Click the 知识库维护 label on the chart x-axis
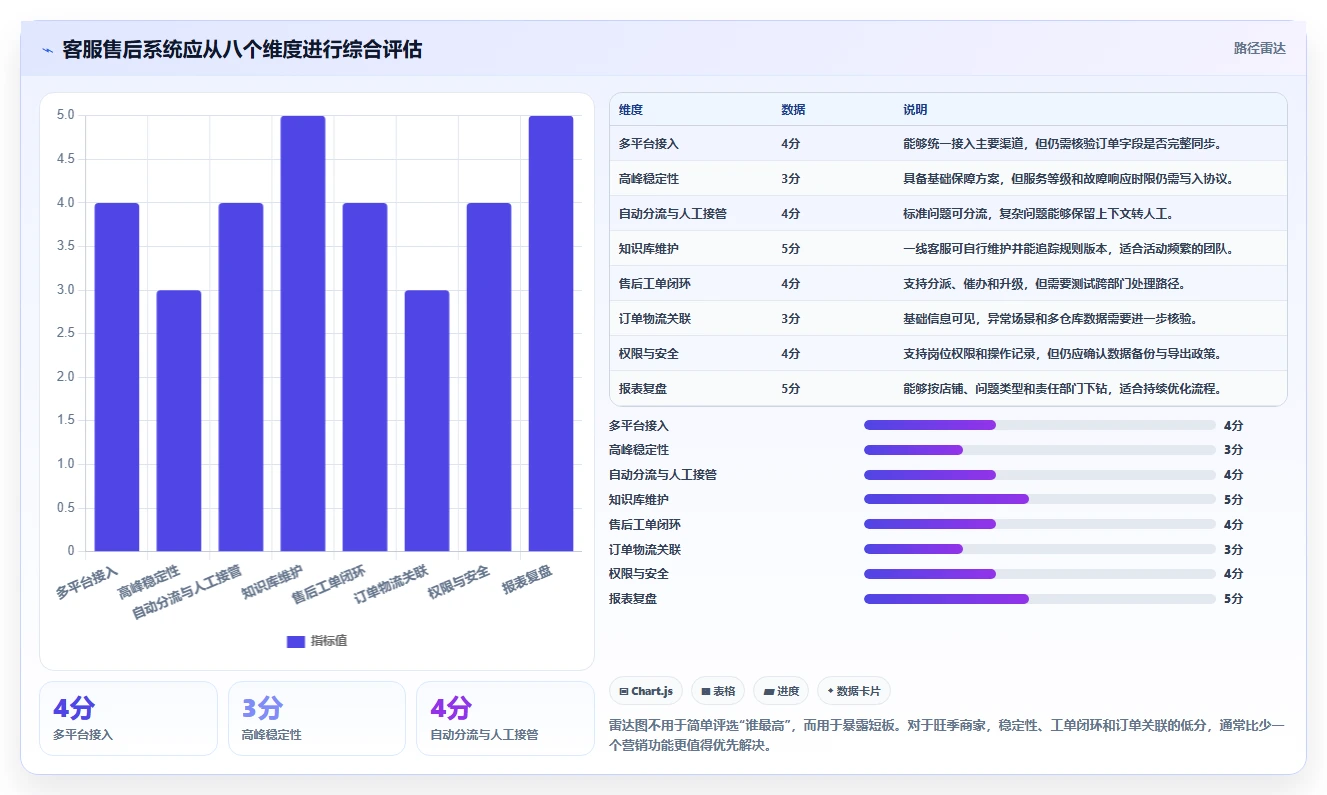The height and width of the screenshot is (795, 1327). point(272,582)
